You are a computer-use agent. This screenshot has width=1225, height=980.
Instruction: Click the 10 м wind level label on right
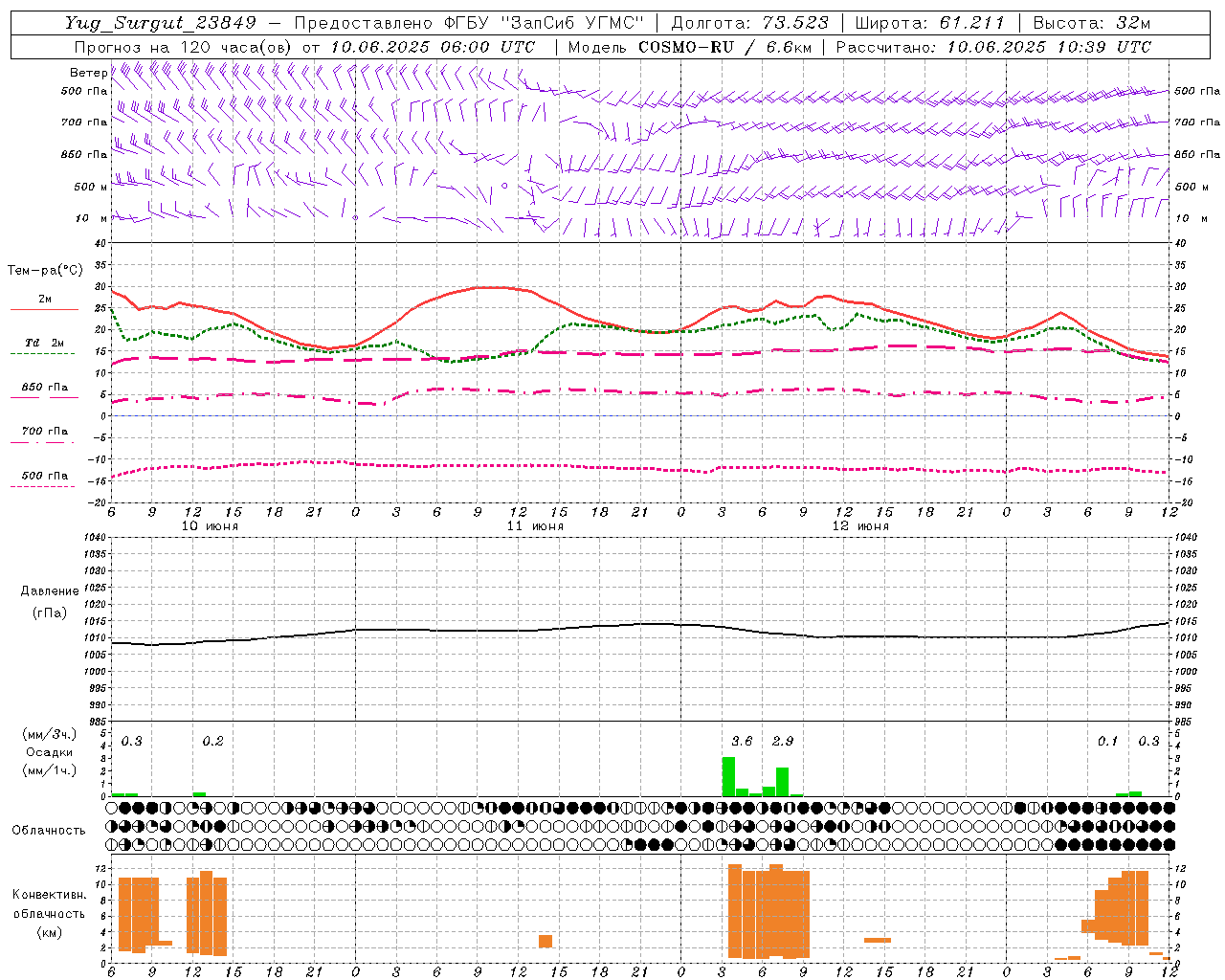(1191, 218)
